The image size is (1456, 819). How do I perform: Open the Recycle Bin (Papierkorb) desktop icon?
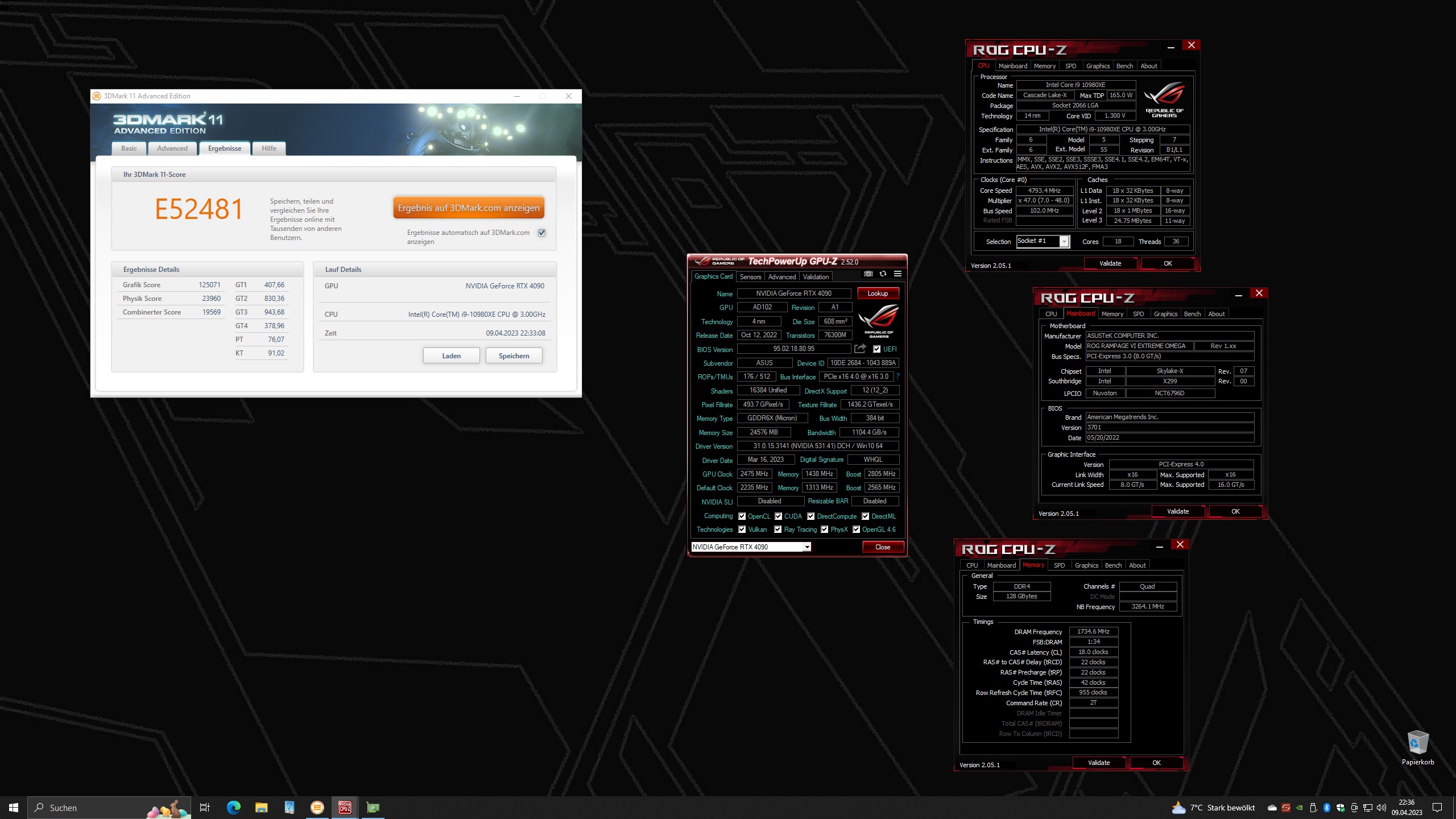click(1417, 748)
